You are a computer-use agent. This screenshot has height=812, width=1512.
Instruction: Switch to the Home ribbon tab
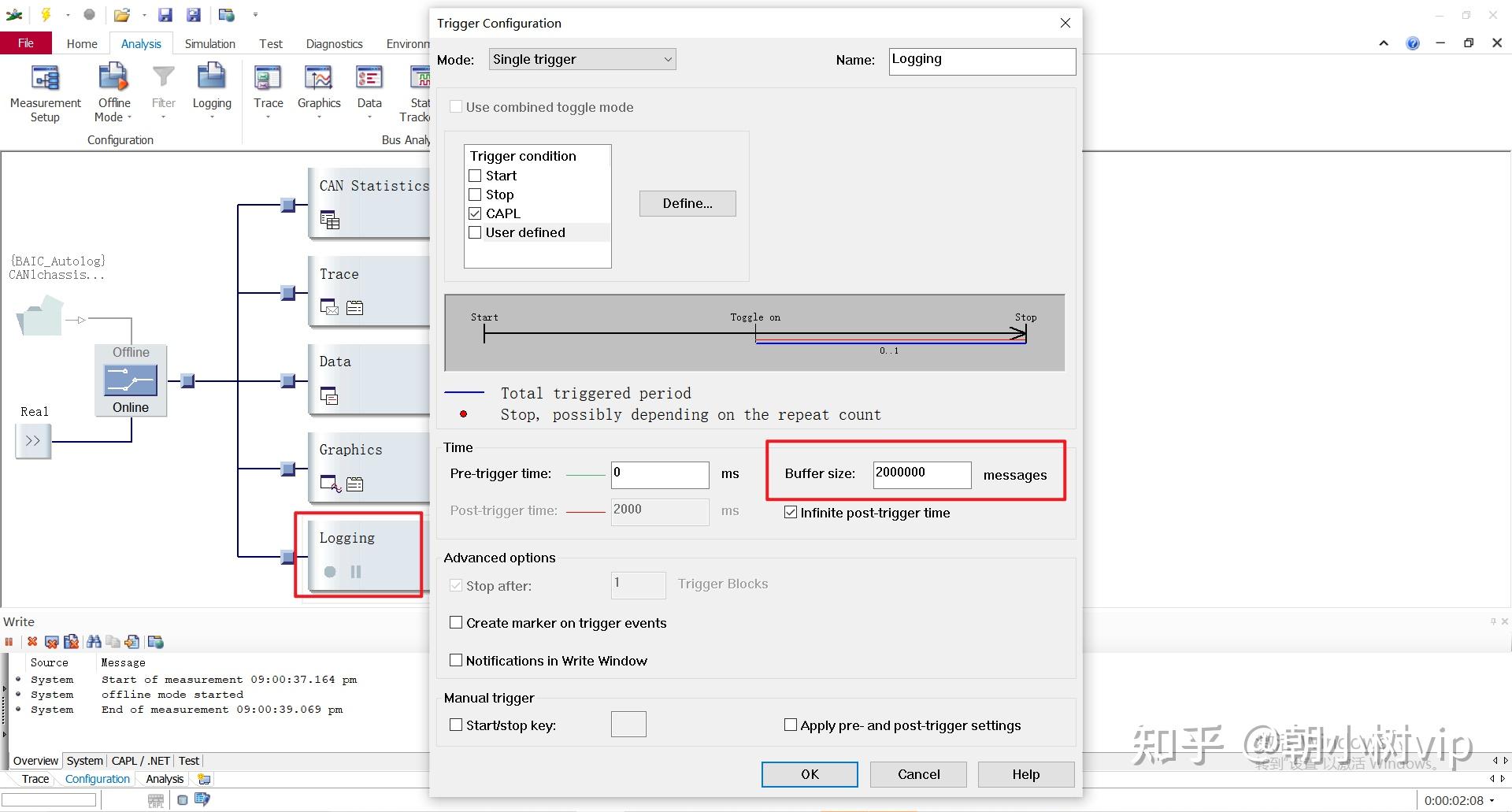[x=82, y=44]
